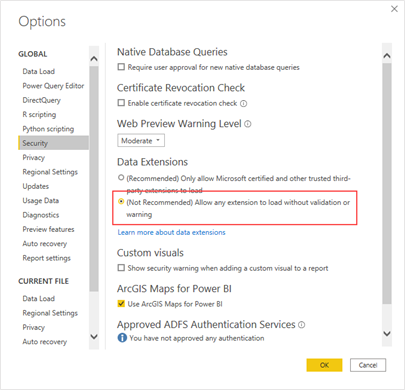
Task: Open Current File Data Load settings
Action: pyautogui.click(x=39, y=298)
